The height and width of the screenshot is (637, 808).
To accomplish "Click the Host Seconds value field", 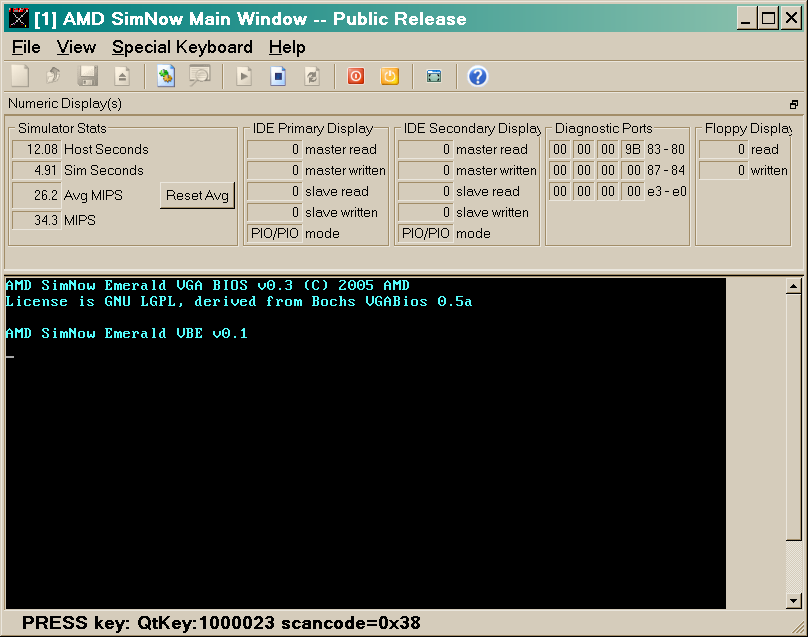I will (x=36, y=150).
